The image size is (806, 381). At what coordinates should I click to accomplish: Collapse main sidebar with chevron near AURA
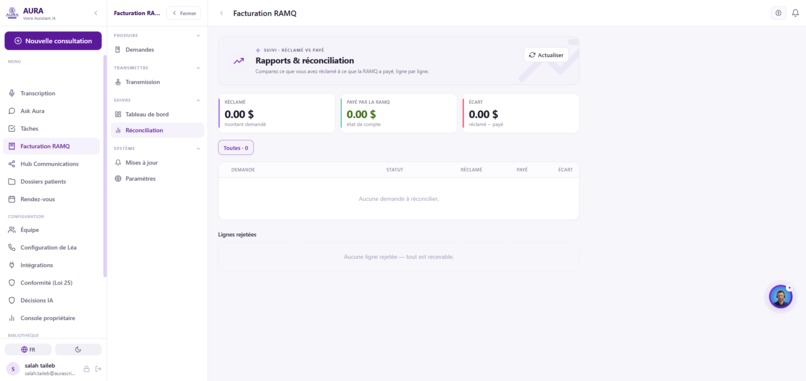(x=96, y=13)
